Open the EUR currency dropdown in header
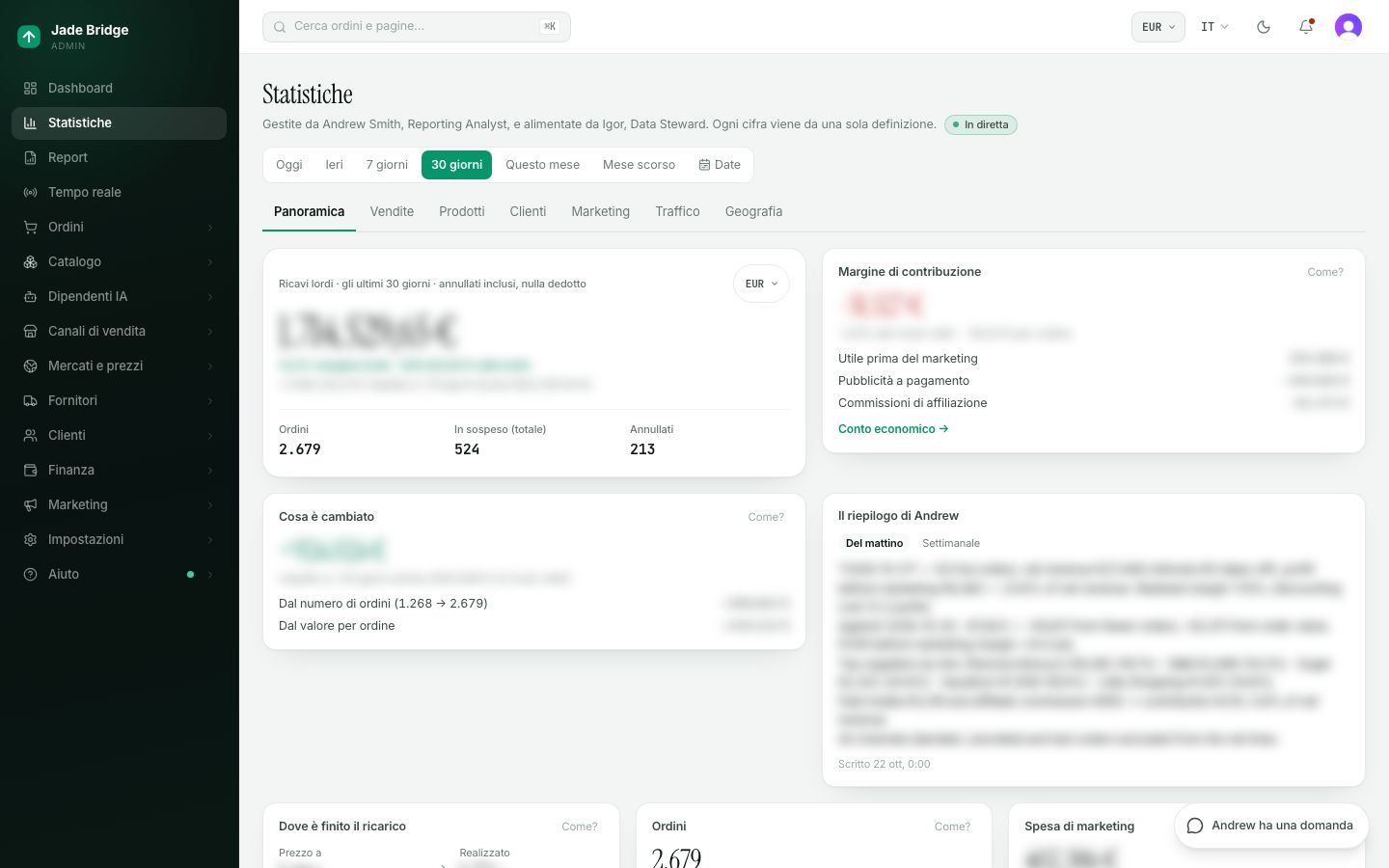This screenshot has height=868, width=1389. point(1158,27)
